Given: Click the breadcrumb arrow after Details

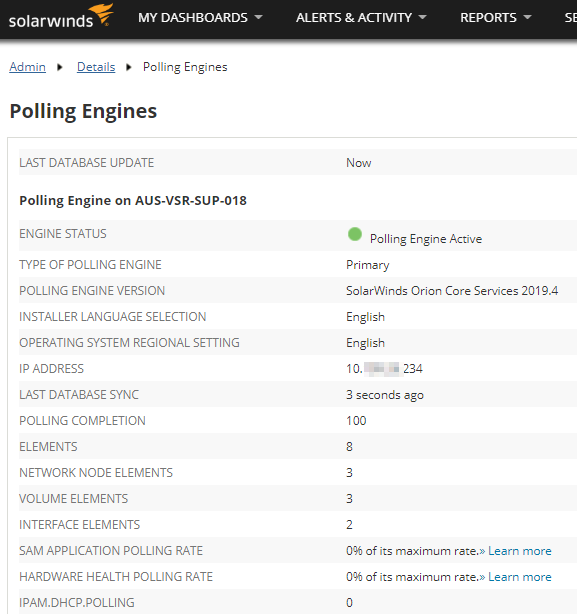Looking at the screenshot, I should (x=128, y=67).
